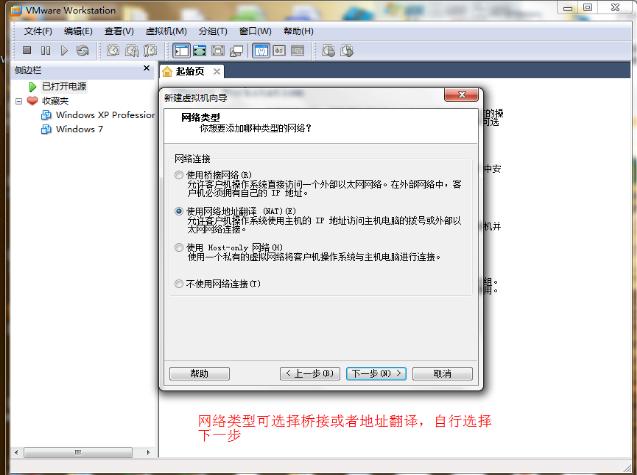Screen dimensions: 637x475
Task: Select 使用 Host-only 网络 radio button
Action: point(179,247)
